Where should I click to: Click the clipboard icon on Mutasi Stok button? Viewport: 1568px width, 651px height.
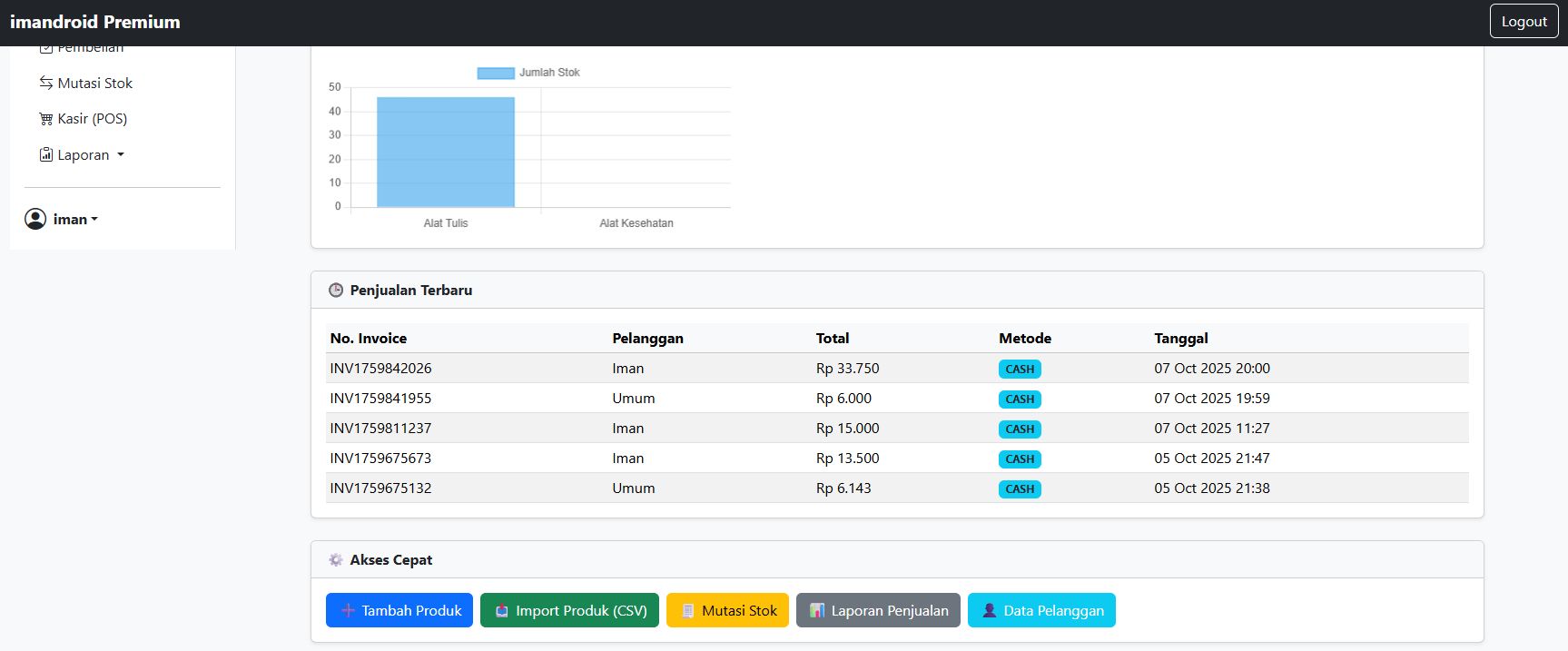(x=688, y=611)
